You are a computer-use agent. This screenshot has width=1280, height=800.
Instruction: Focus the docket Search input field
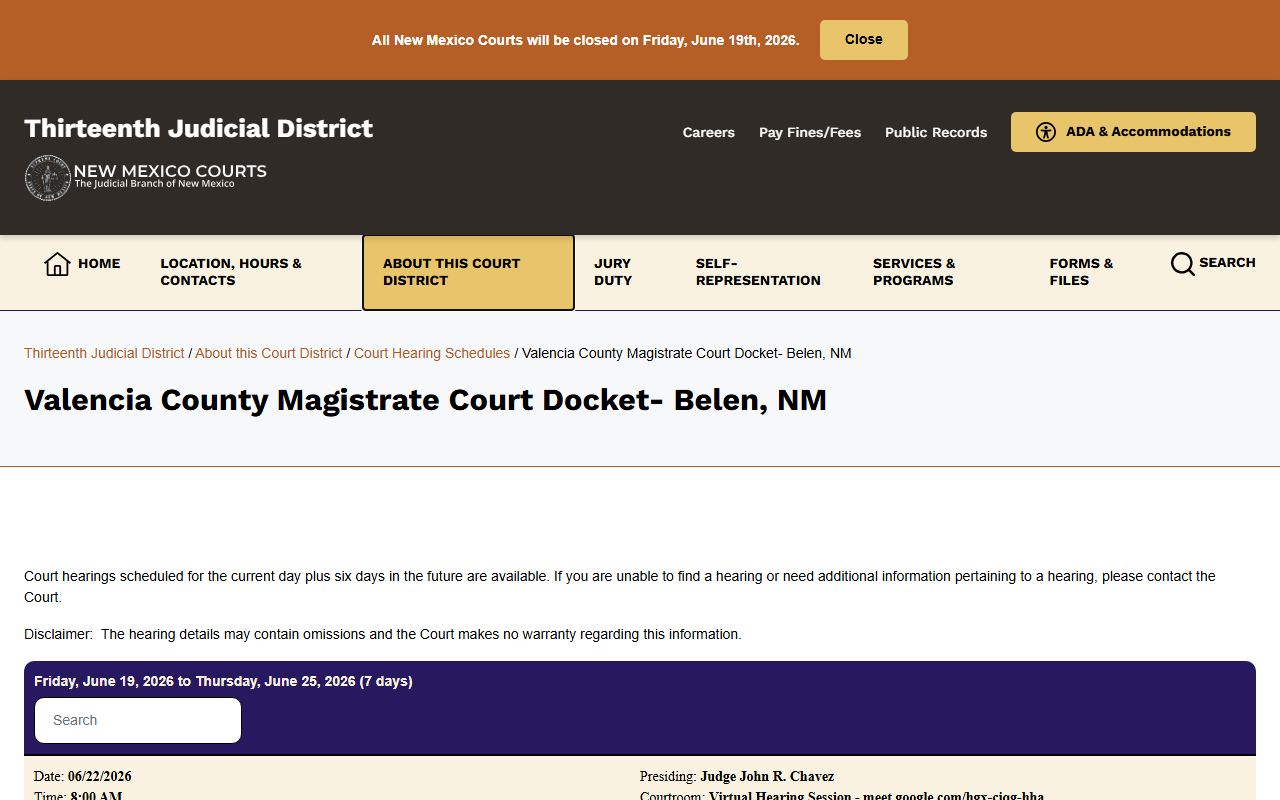pyautogui.click(x=138, y=720)
